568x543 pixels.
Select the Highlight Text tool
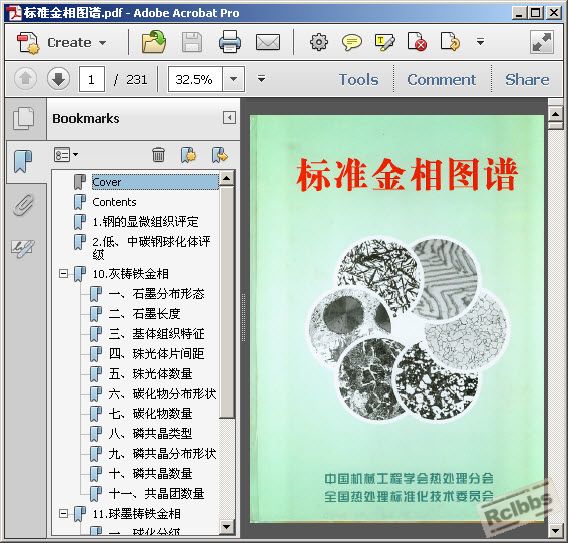click(384, 42)
